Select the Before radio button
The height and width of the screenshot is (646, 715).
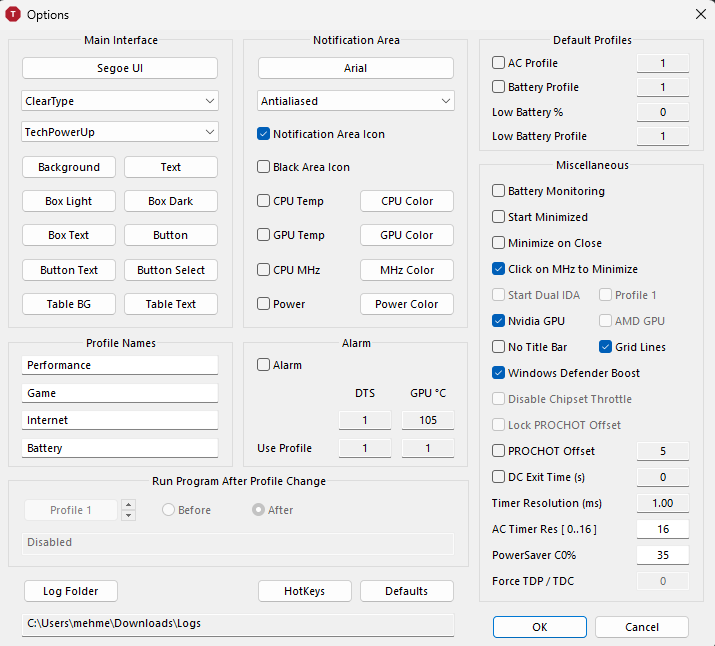[168, 510]
